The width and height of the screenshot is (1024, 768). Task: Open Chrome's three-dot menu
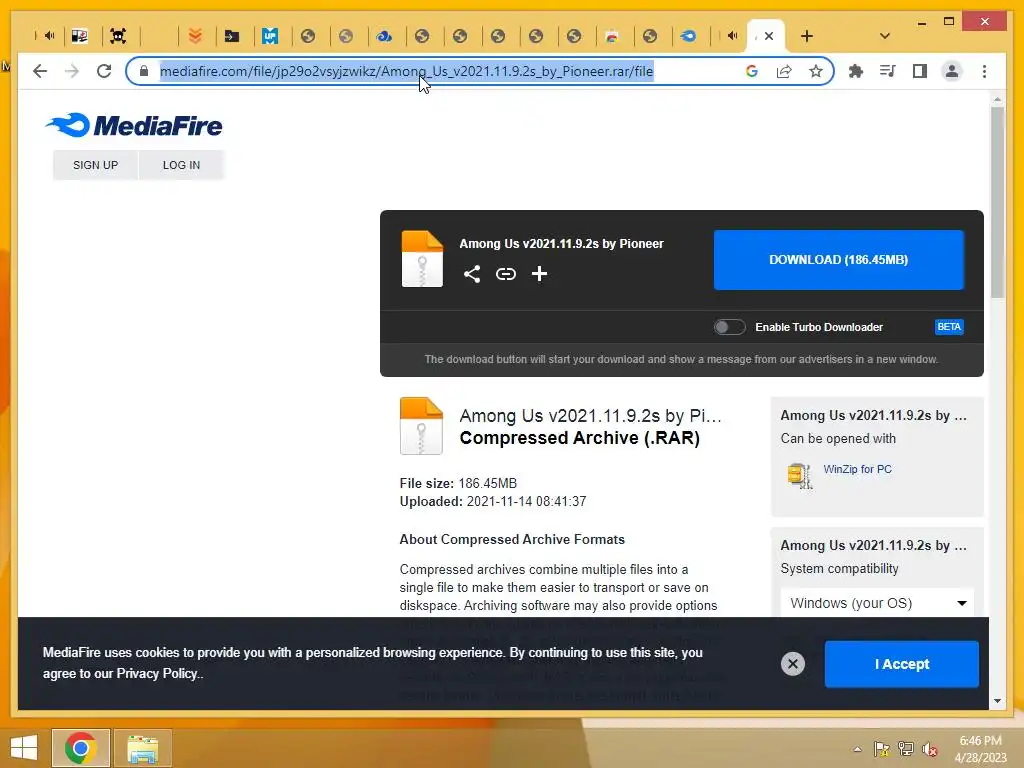984,71
